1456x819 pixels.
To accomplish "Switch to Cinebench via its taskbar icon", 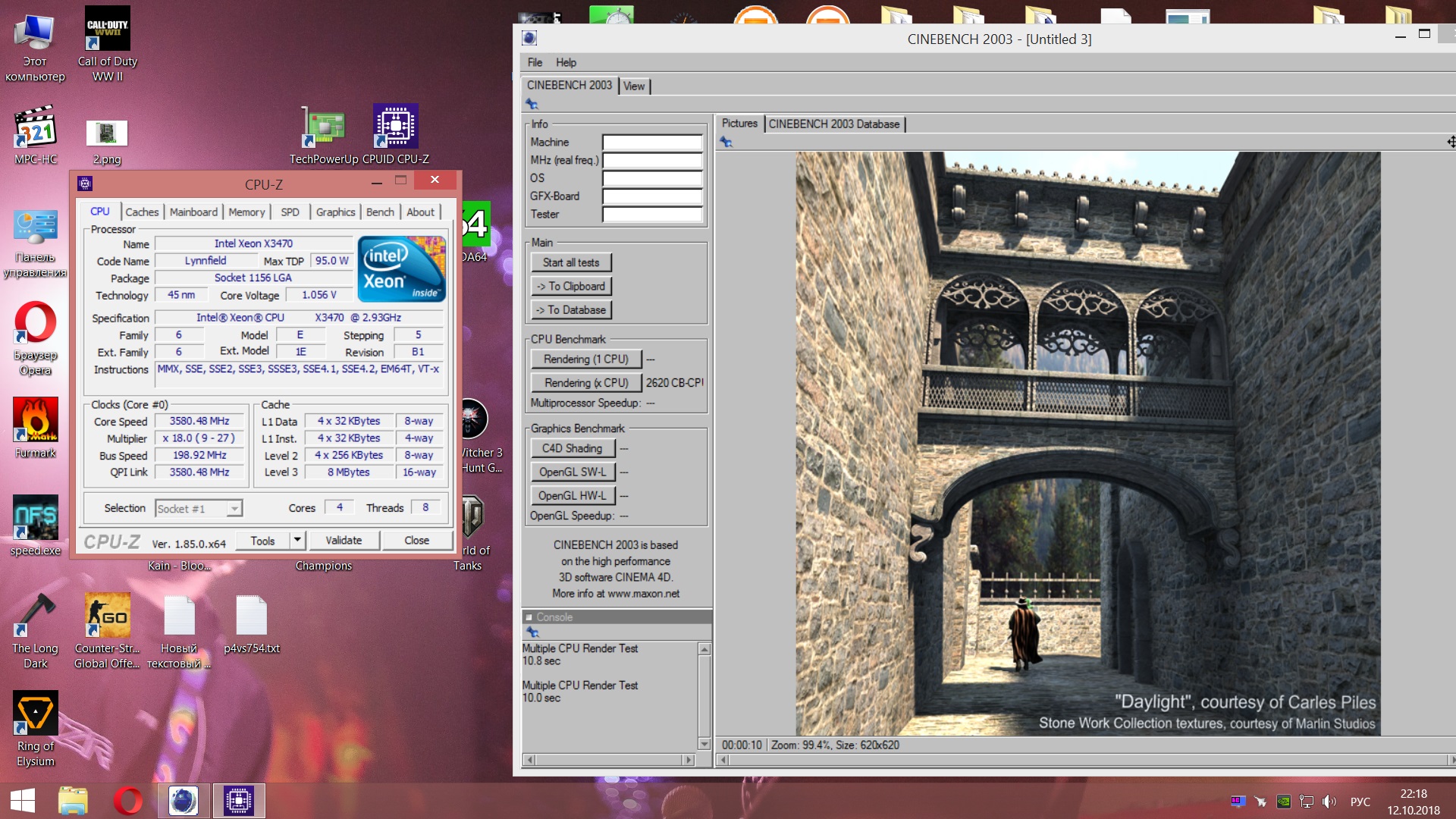I will click(x=183, y=801).
